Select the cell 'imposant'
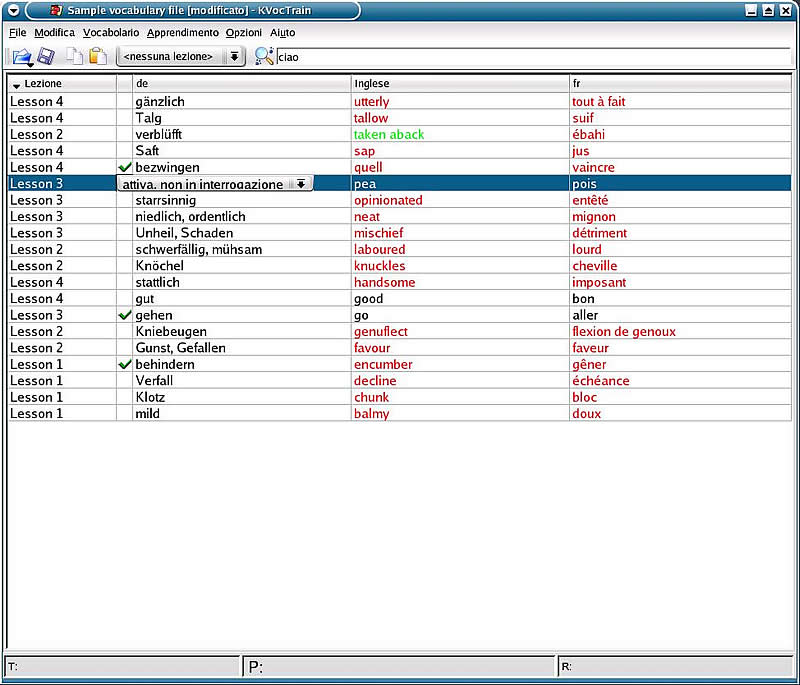The image size is (800, 685). point(680,282)
